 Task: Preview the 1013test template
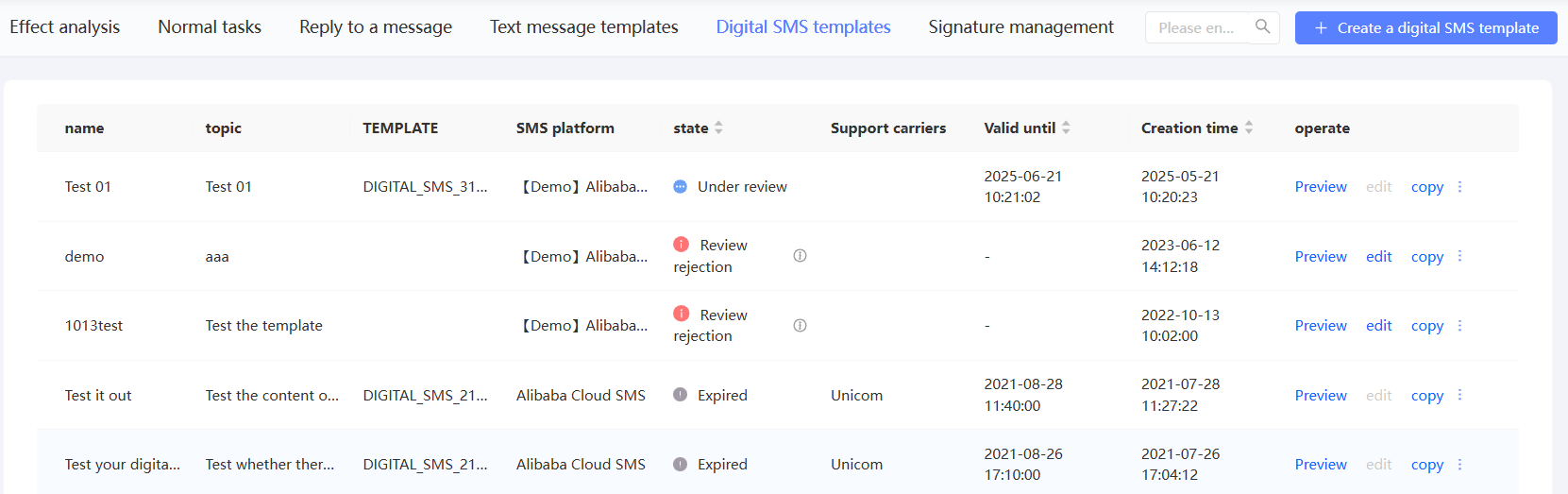pyautogui.click(x=1321, y=326)
